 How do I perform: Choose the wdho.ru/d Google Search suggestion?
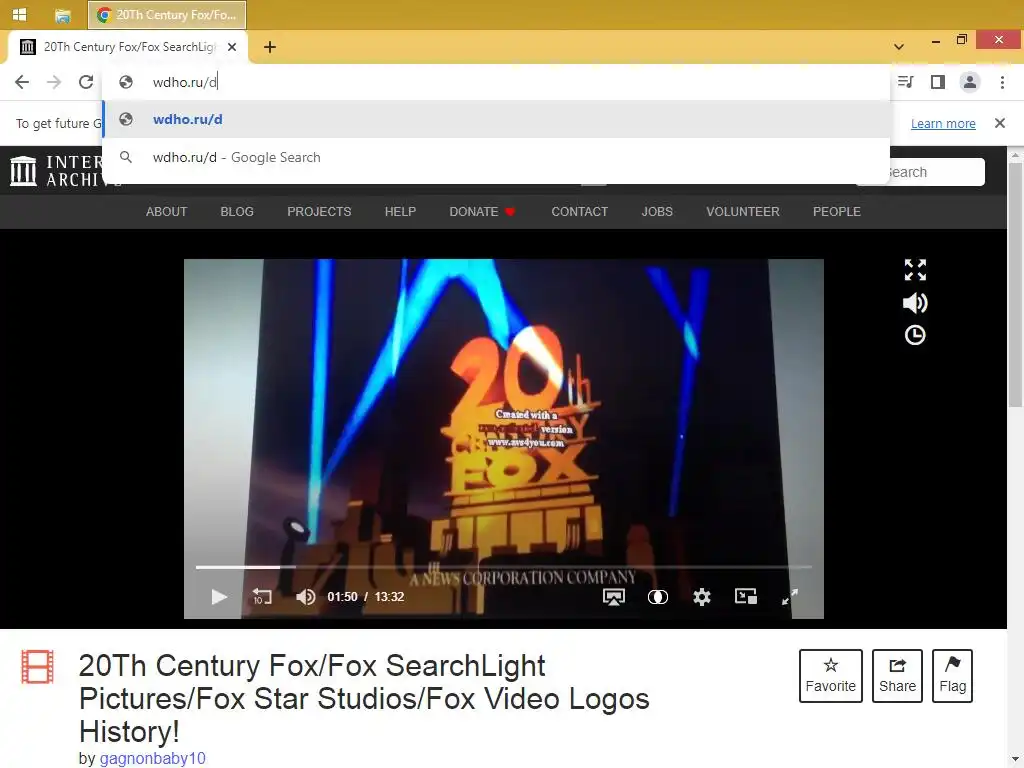tap(496, 157)
